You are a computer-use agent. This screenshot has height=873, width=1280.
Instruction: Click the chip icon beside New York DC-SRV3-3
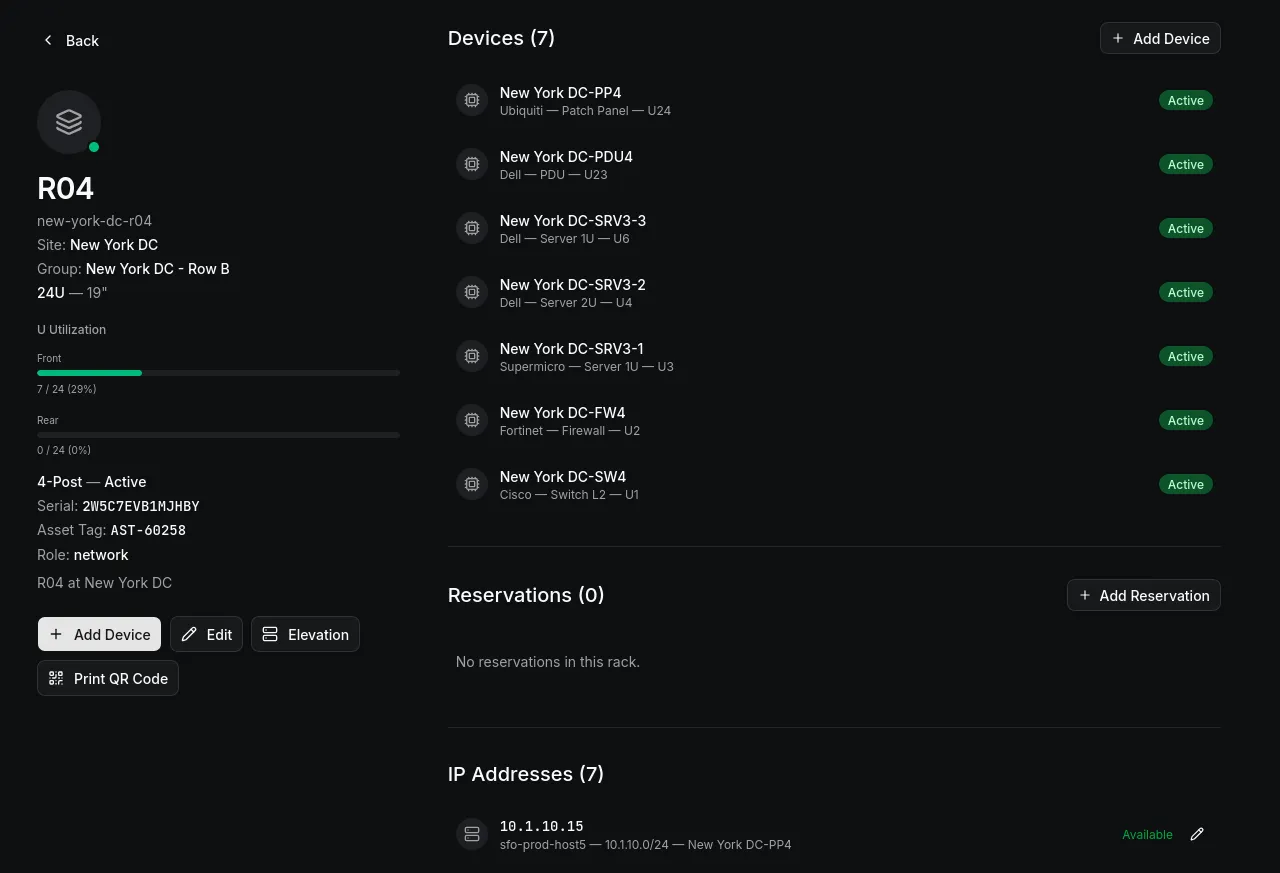tap(472, 229)
